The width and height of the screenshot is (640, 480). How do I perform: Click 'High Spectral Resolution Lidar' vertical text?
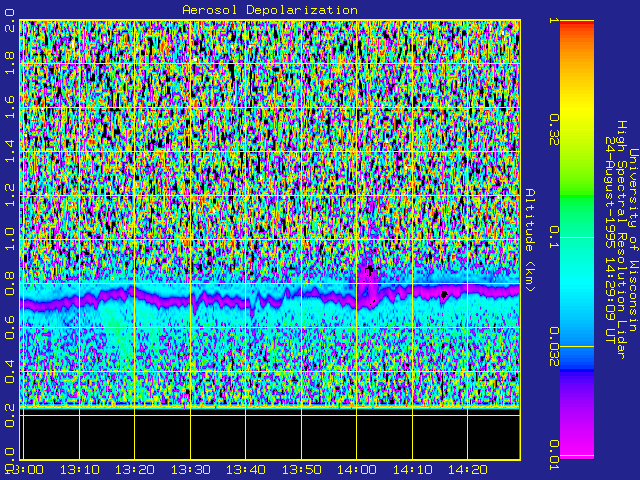point(621,240)
